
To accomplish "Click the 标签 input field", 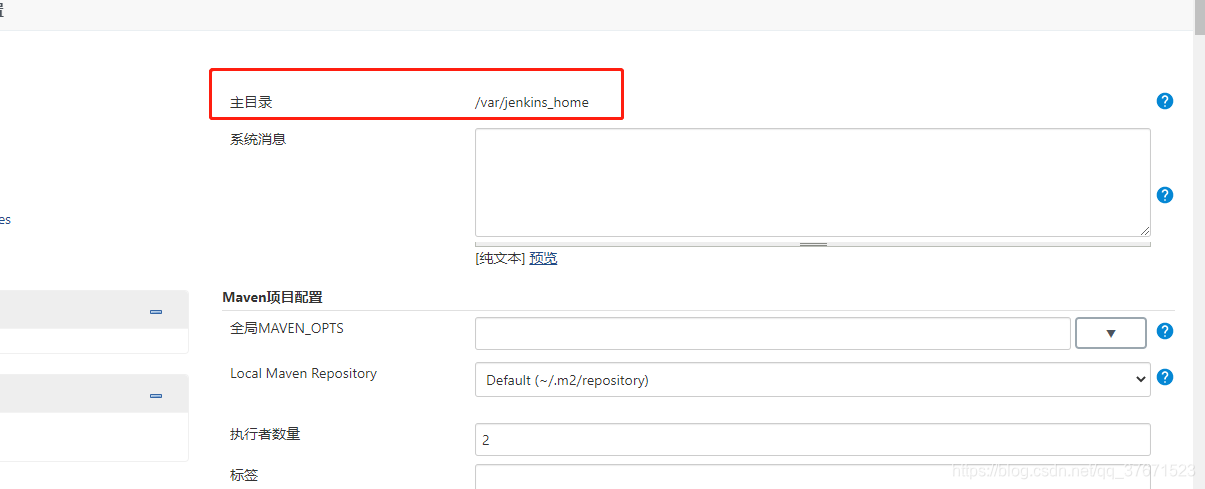I will pyautogui.click(x=812, y=477).
